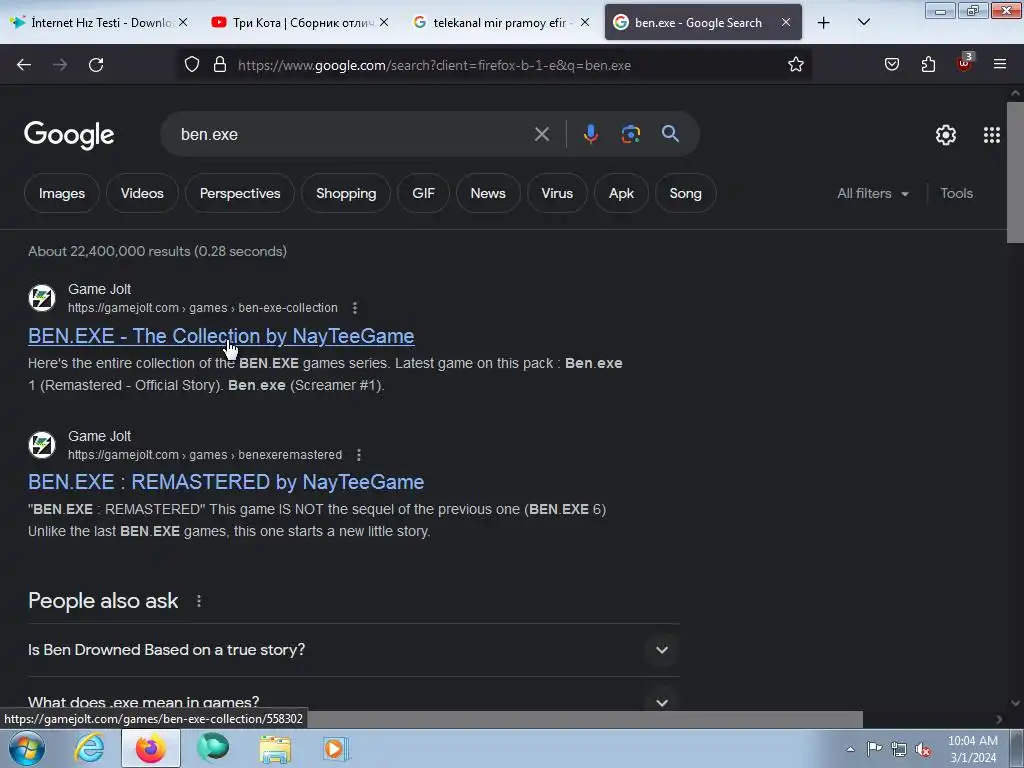List all tabs dropdown arrow

click(x=863, y=22)
